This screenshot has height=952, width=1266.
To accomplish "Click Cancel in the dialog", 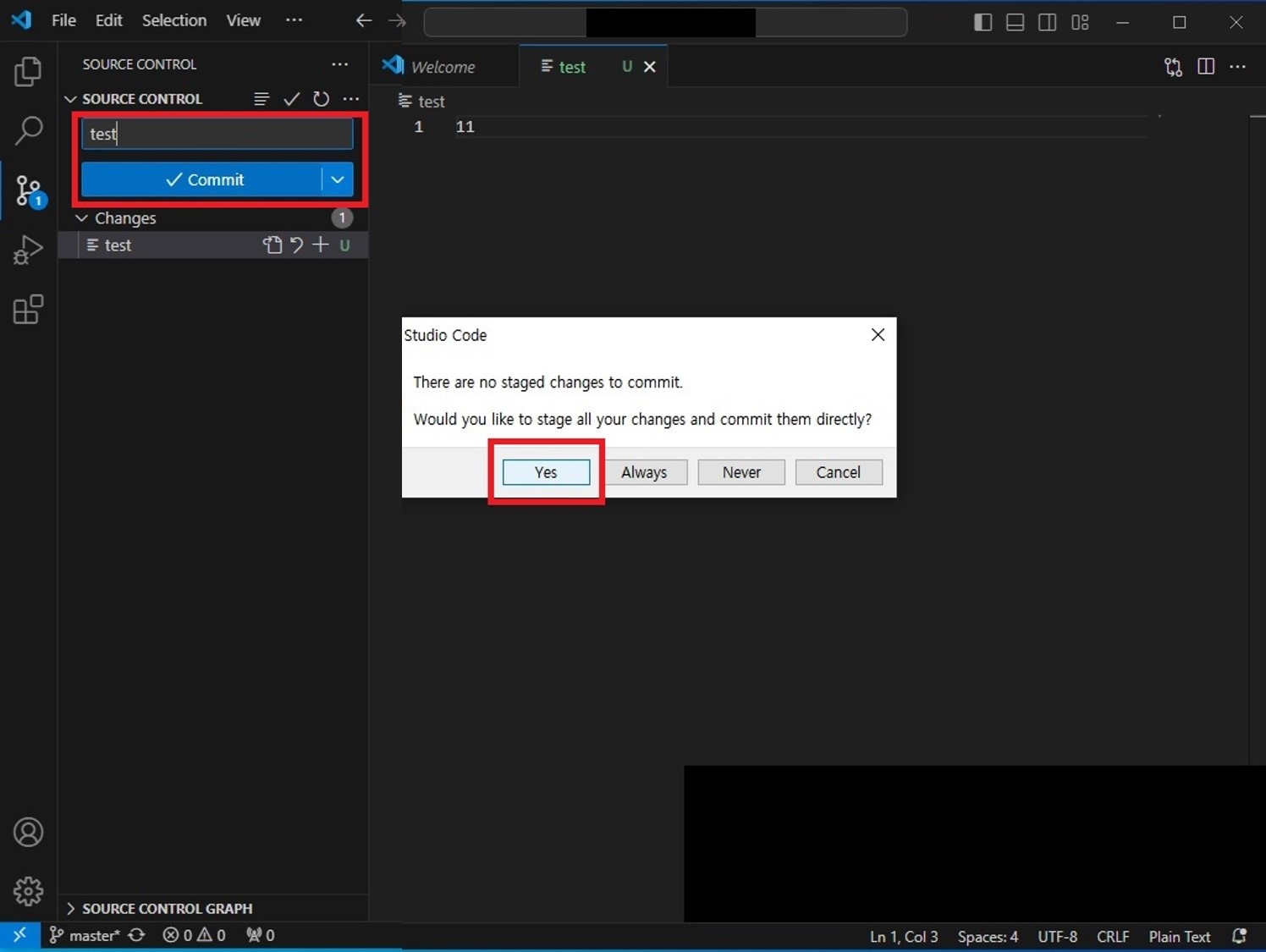I will 839,472.
